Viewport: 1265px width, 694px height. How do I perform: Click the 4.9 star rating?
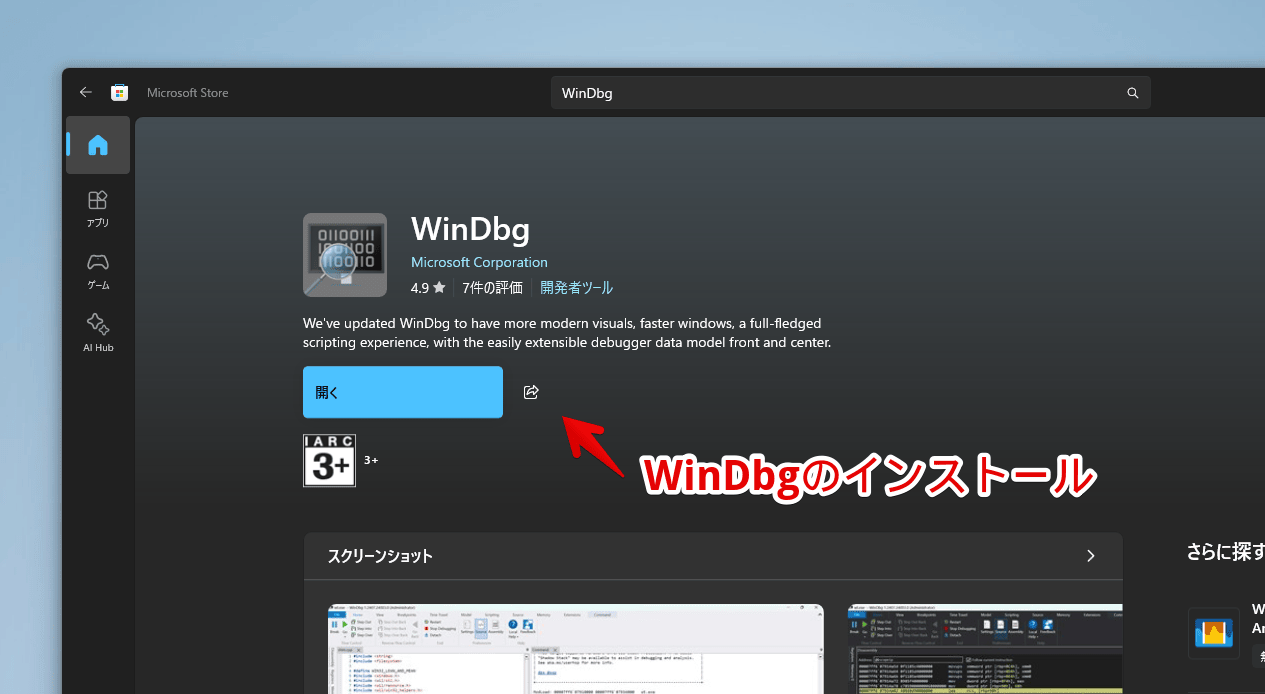click(x=428, y=288)
